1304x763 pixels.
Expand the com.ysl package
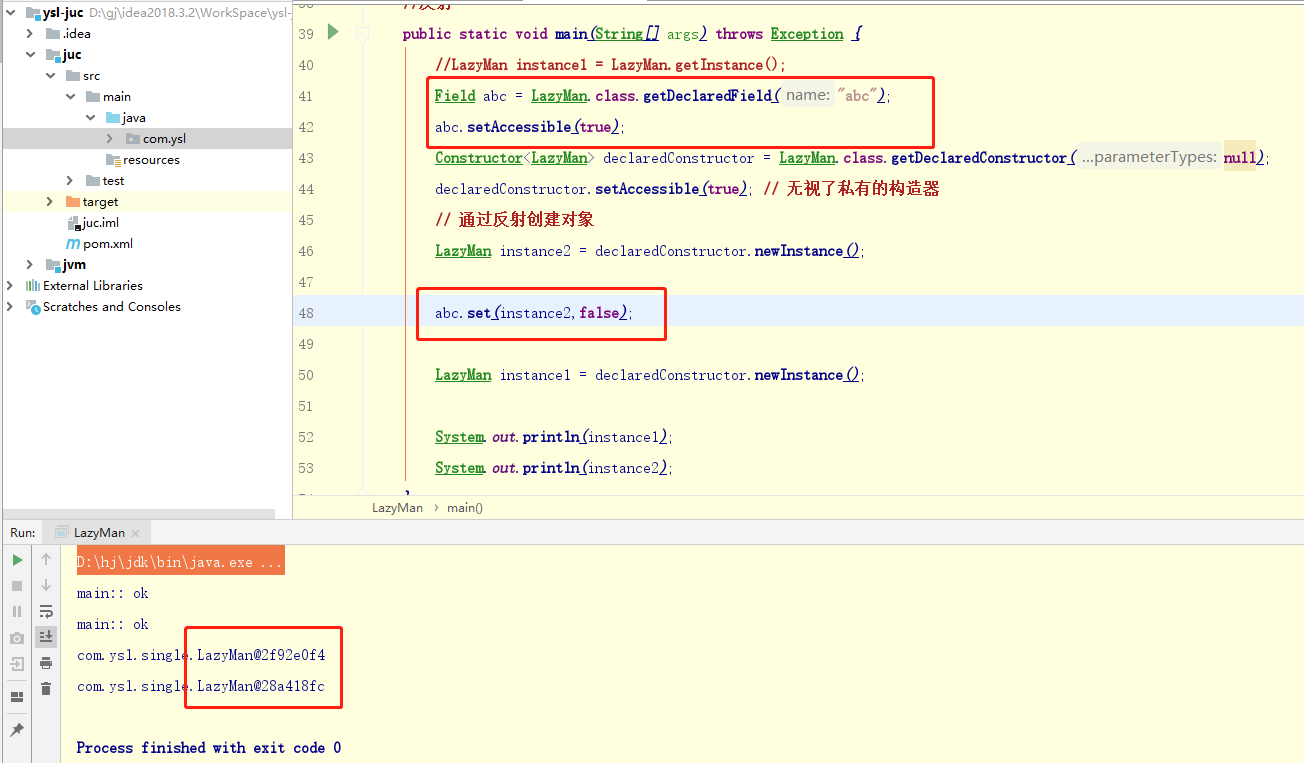110,139
